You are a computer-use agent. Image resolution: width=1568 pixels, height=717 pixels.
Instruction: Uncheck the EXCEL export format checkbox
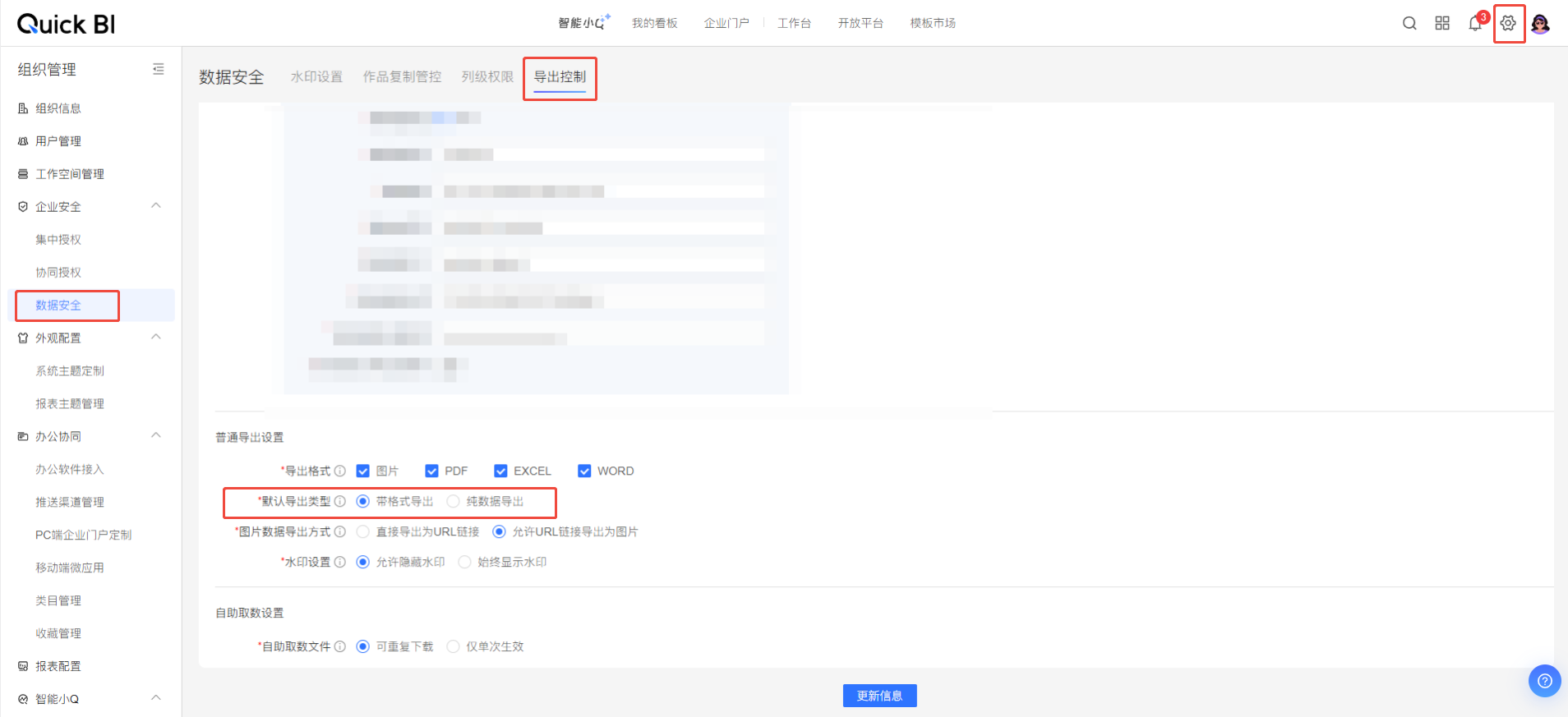coord(500,471)
